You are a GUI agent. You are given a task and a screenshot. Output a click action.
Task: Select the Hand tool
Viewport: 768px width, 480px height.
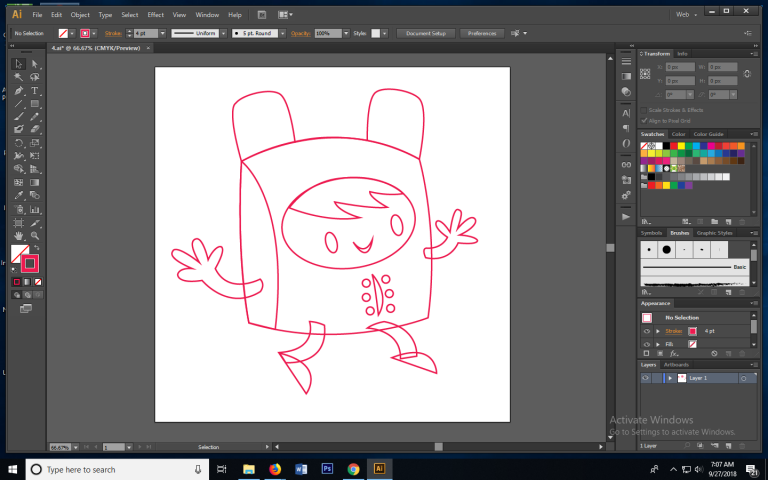pyautogui.click(x=18, y=235)
